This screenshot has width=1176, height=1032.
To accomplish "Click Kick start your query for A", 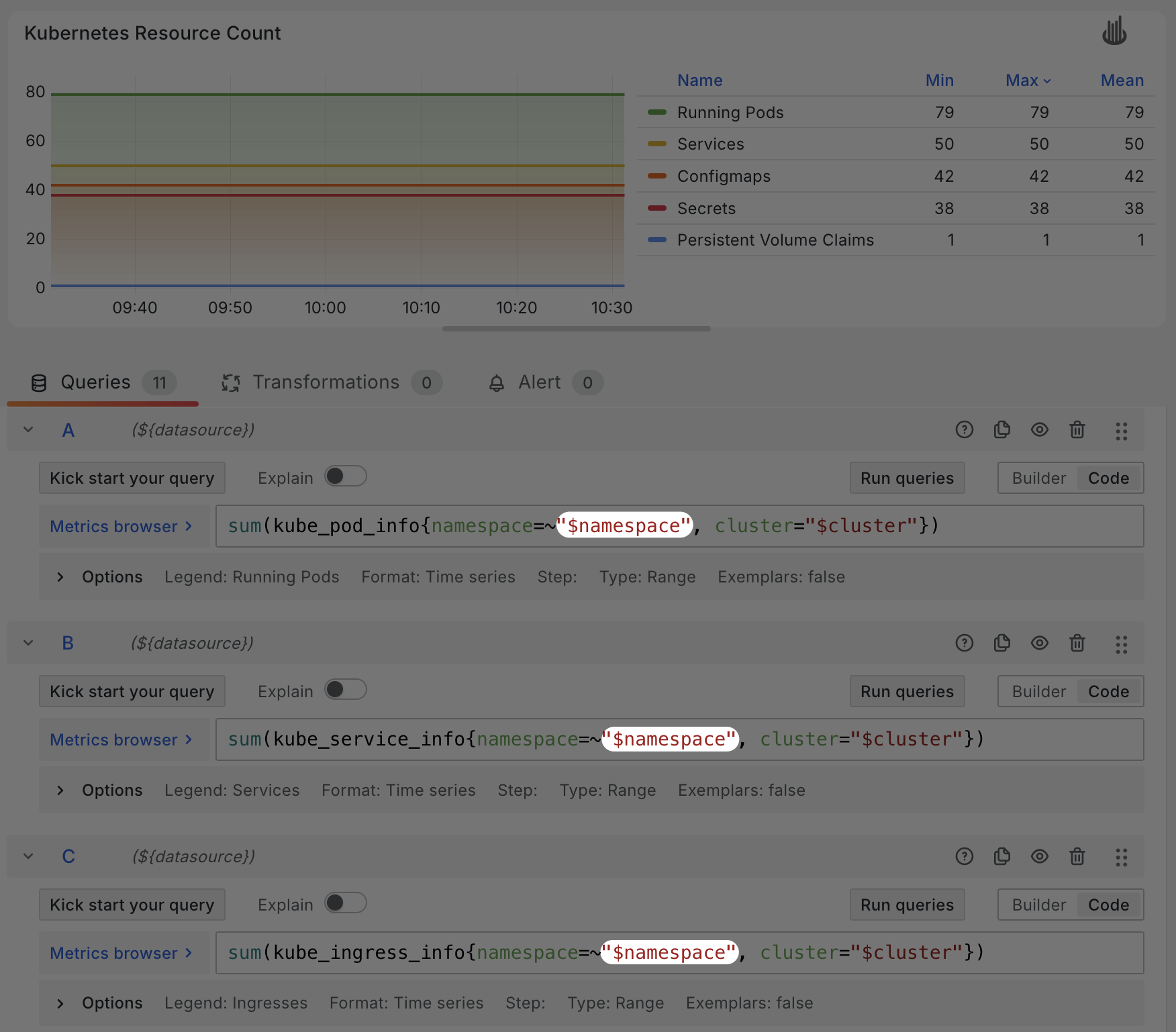I will pos(132,478).
